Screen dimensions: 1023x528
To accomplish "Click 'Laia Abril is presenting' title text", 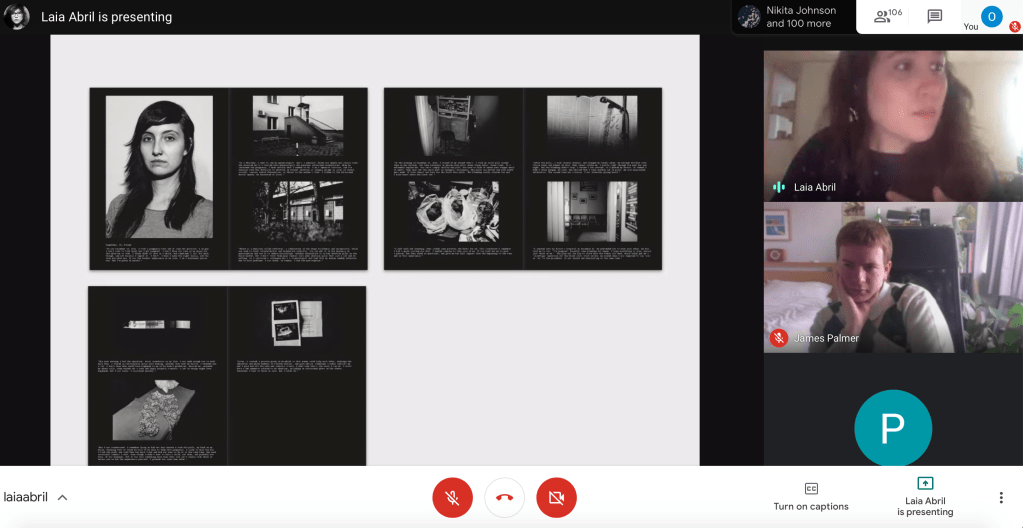I will click(x=107, y=17).
